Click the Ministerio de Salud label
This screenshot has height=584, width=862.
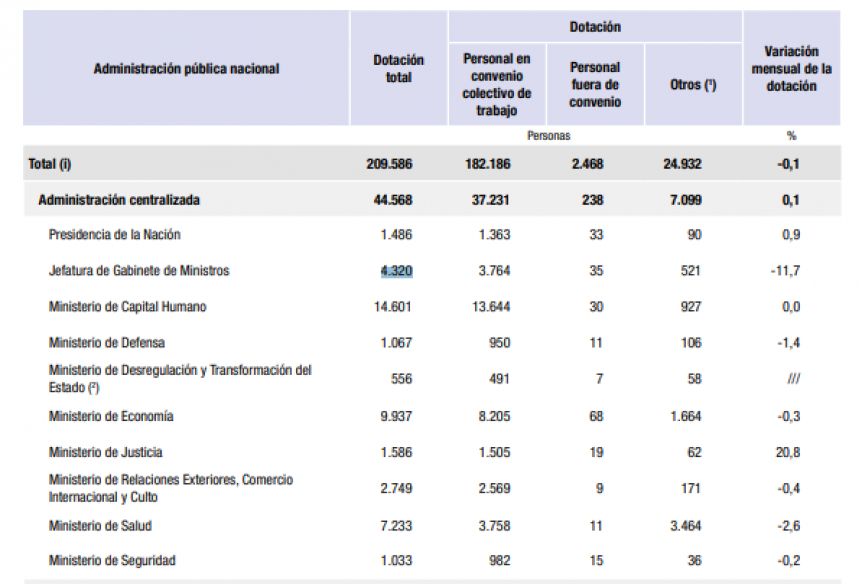pyautogui.click(x=100, y=526)
